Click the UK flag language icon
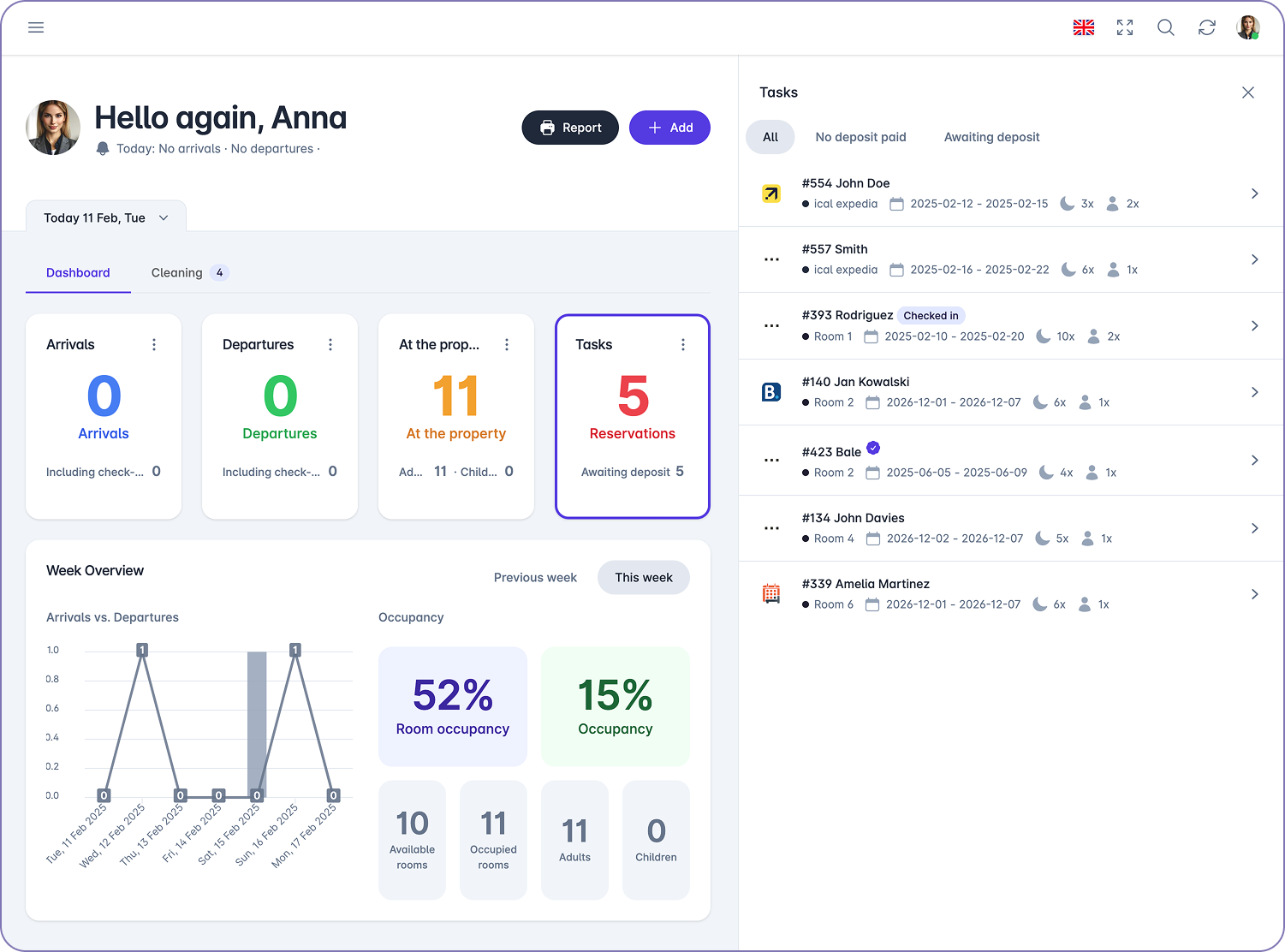 [x=1084, y=27]
